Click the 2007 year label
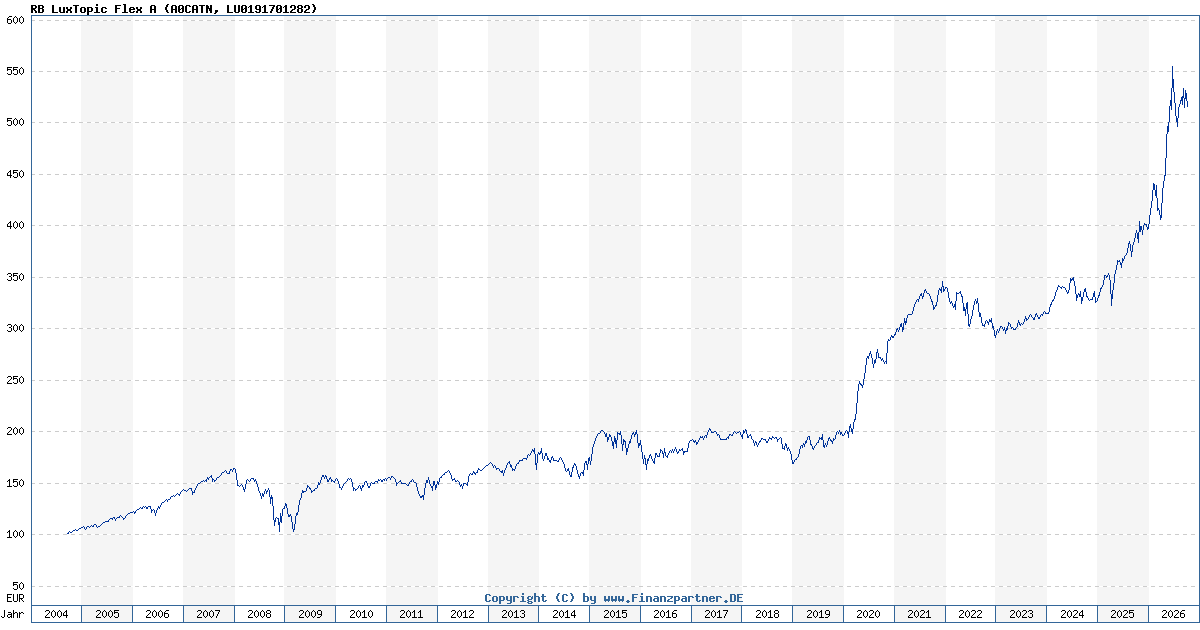1200x630 pixels. 209,614
